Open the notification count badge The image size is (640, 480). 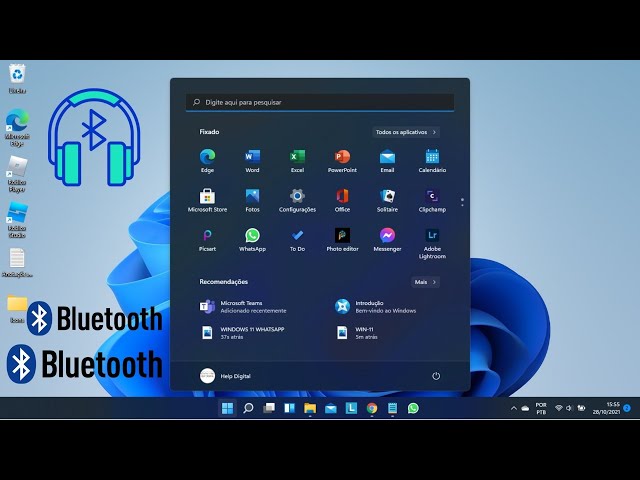point(627,408)
